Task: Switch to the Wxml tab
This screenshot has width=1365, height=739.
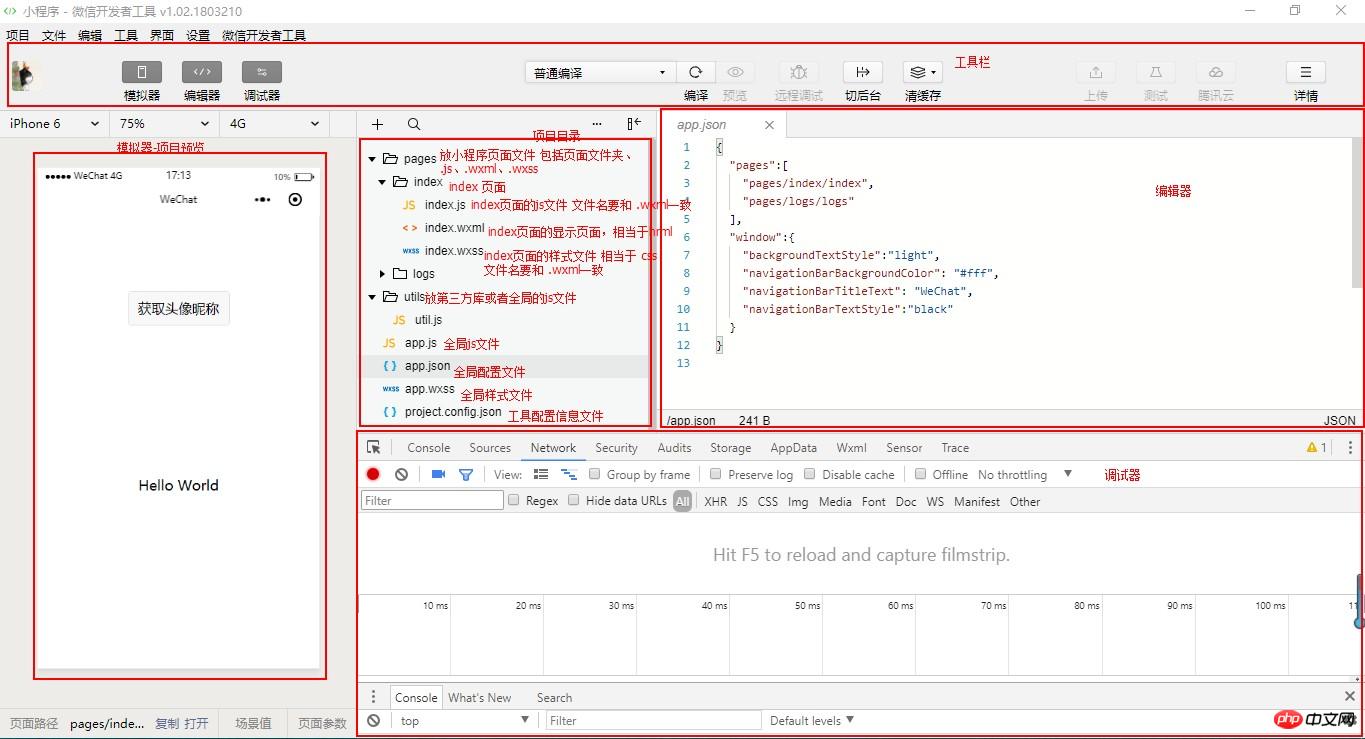Action: point(852,448)
